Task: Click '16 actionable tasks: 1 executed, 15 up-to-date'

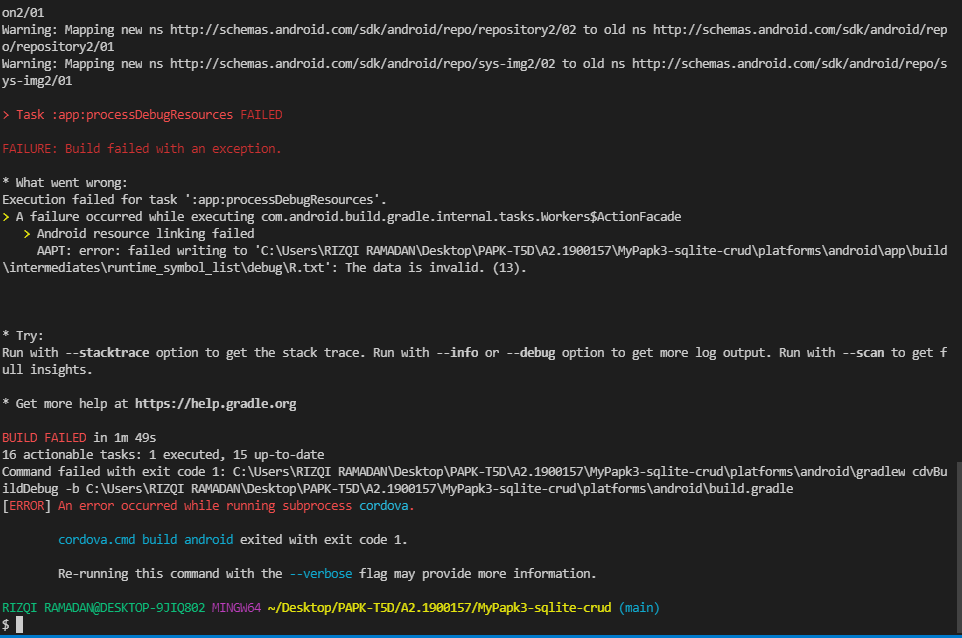Action: [163, 455]
